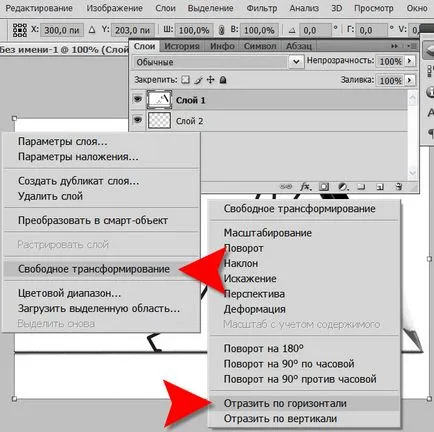
Task: Click the rotation angle field 0,0
Action: click(315, 30)
